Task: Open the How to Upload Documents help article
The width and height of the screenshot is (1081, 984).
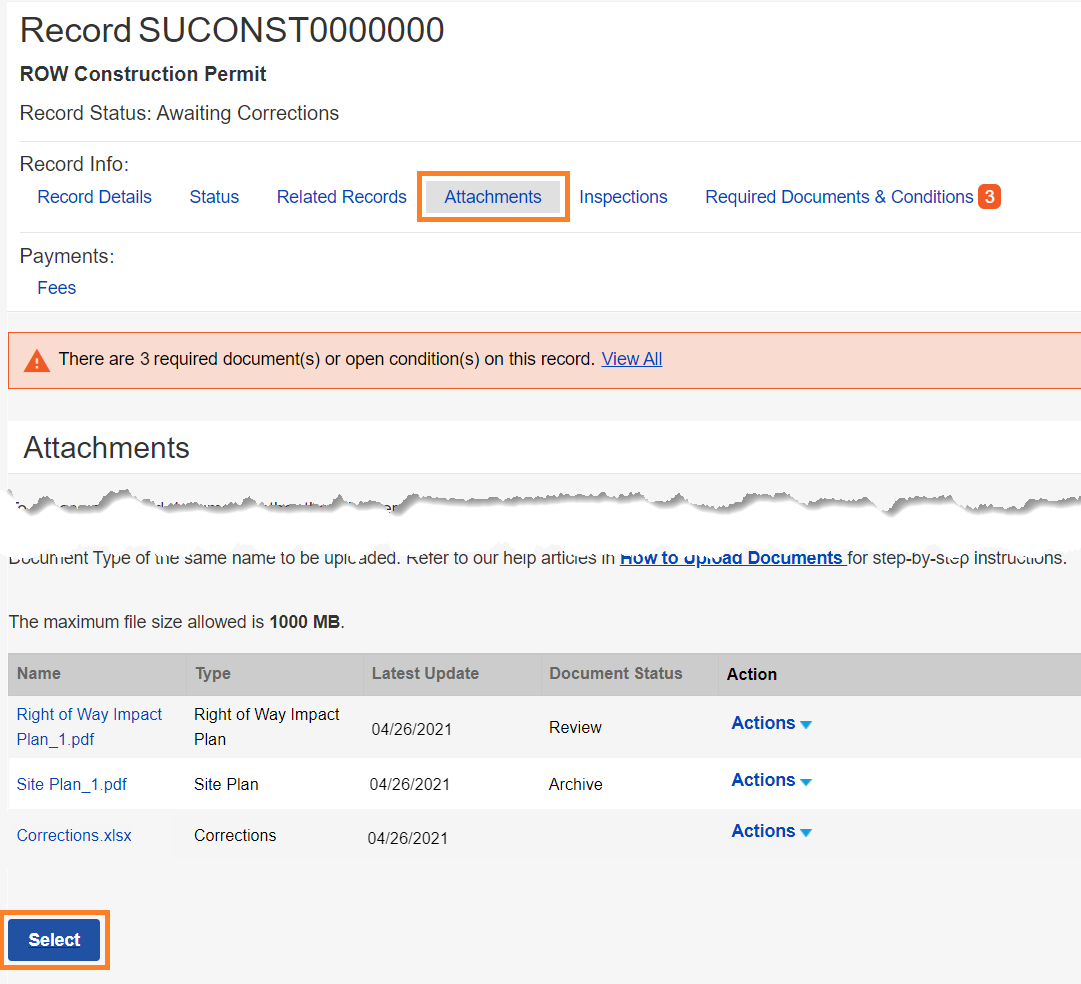Action: 732,557
